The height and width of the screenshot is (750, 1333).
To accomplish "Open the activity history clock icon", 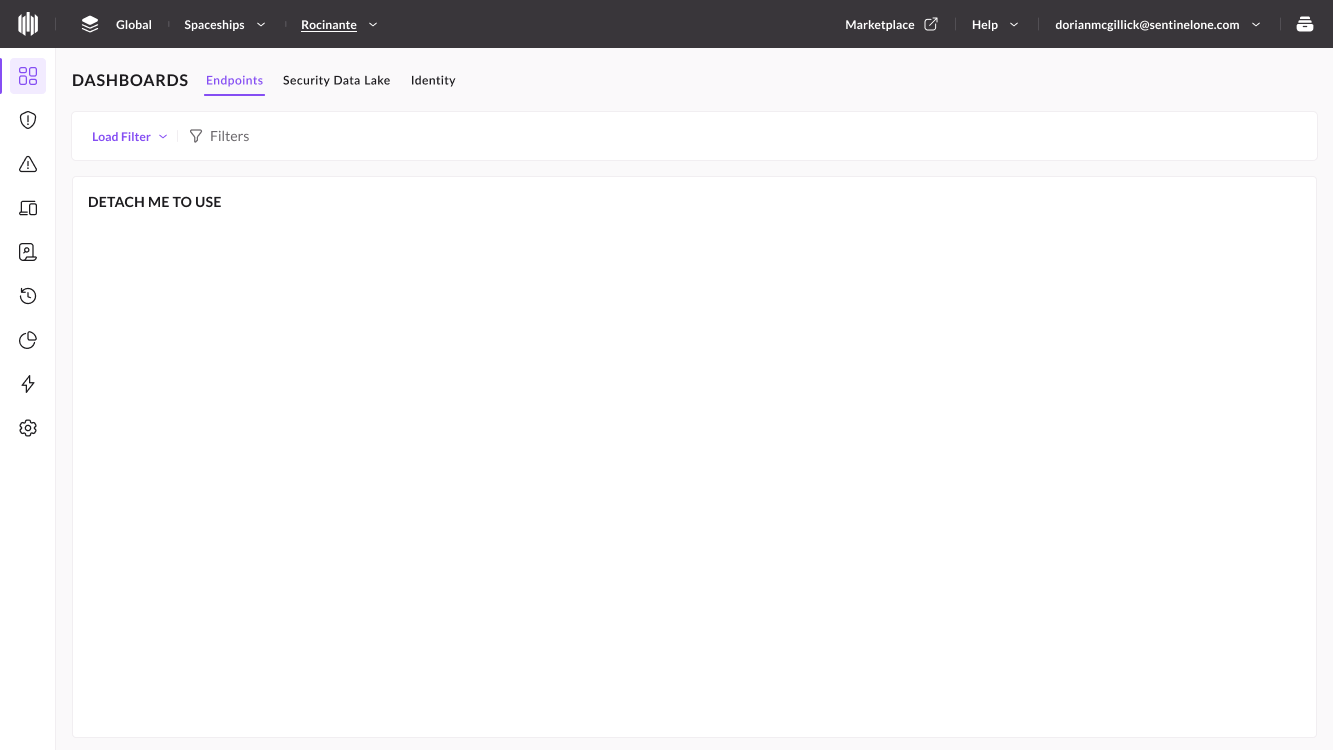I will click(28, 296).
